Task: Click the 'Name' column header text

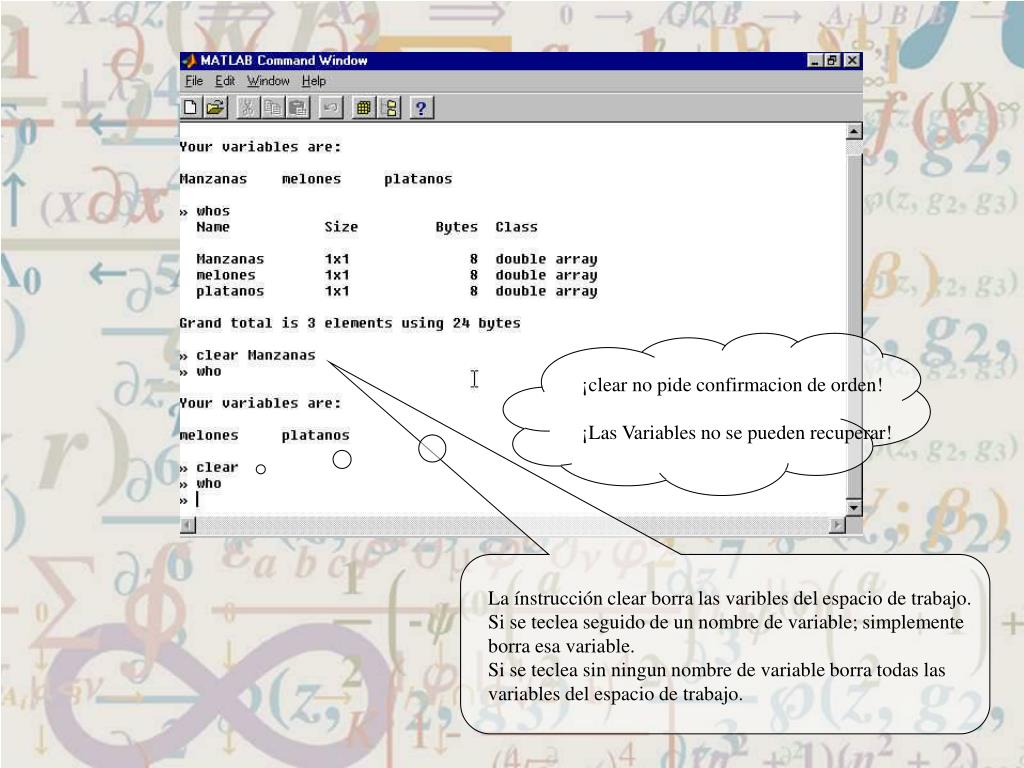Action: [x=213, y=227]
